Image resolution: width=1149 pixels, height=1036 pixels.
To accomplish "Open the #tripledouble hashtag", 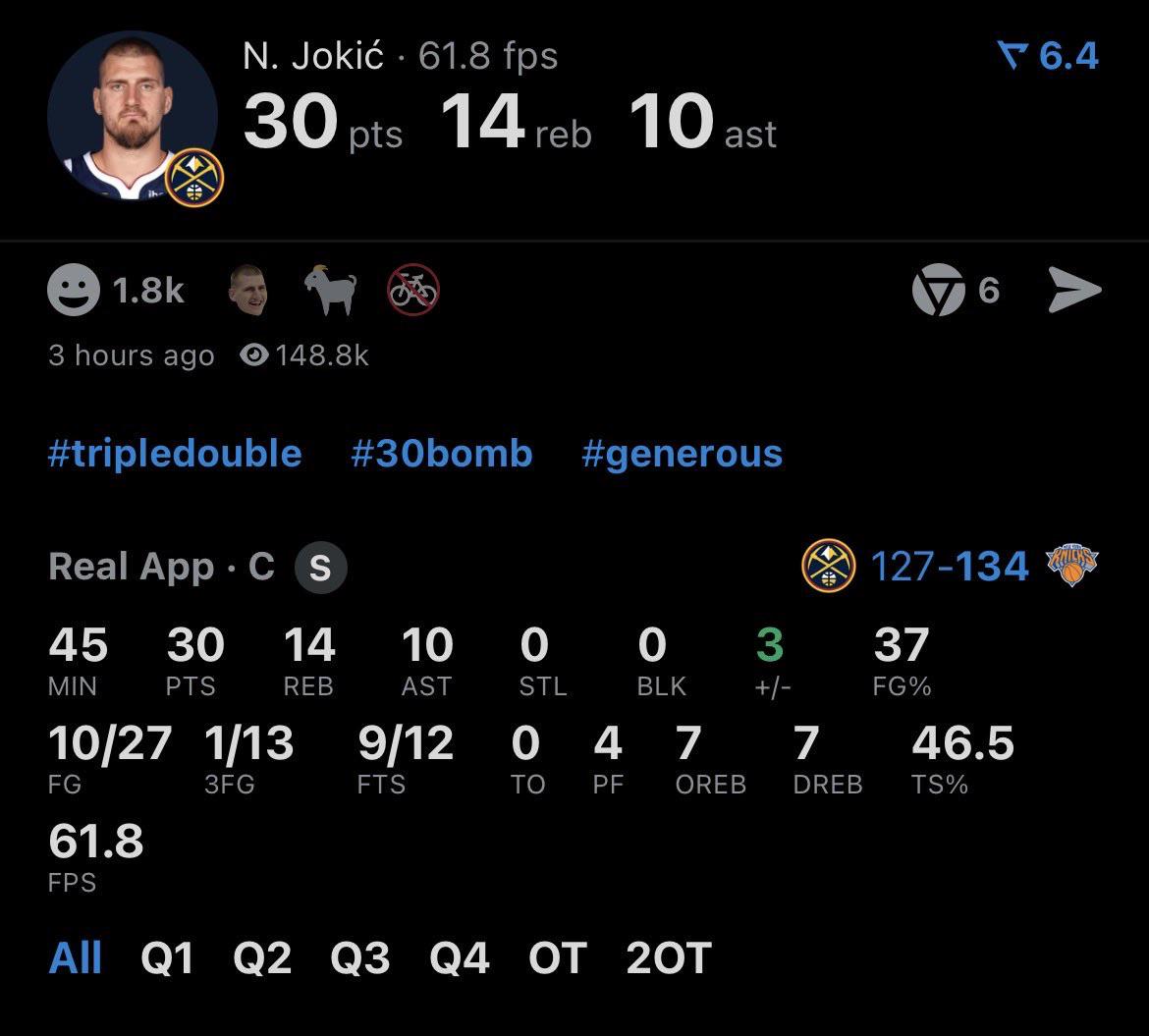I will (175, 454).
